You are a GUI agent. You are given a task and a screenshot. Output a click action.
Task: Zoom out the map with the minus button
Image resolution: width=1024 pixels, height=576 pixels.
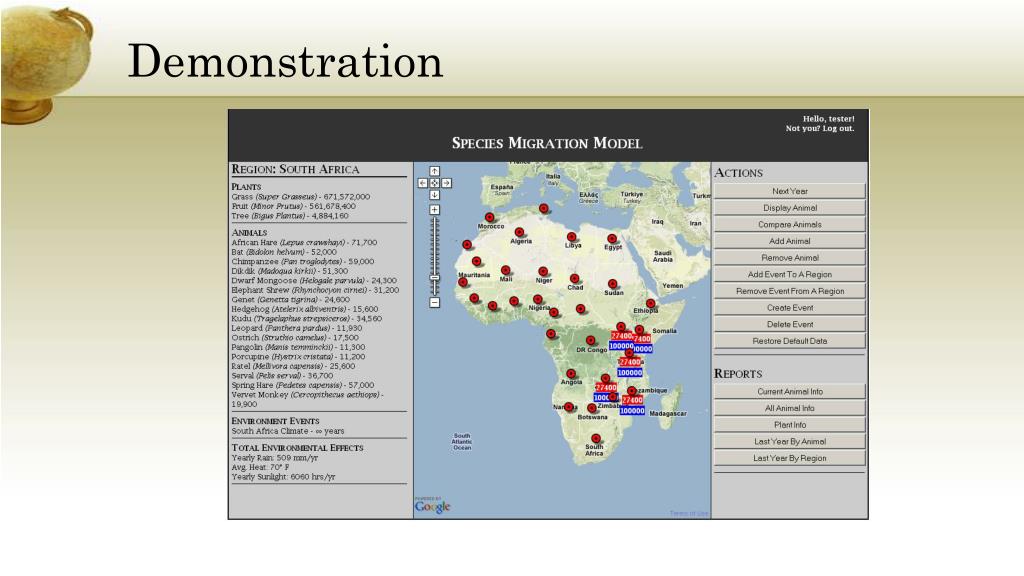pyautogui.click(x=434, y=302)
